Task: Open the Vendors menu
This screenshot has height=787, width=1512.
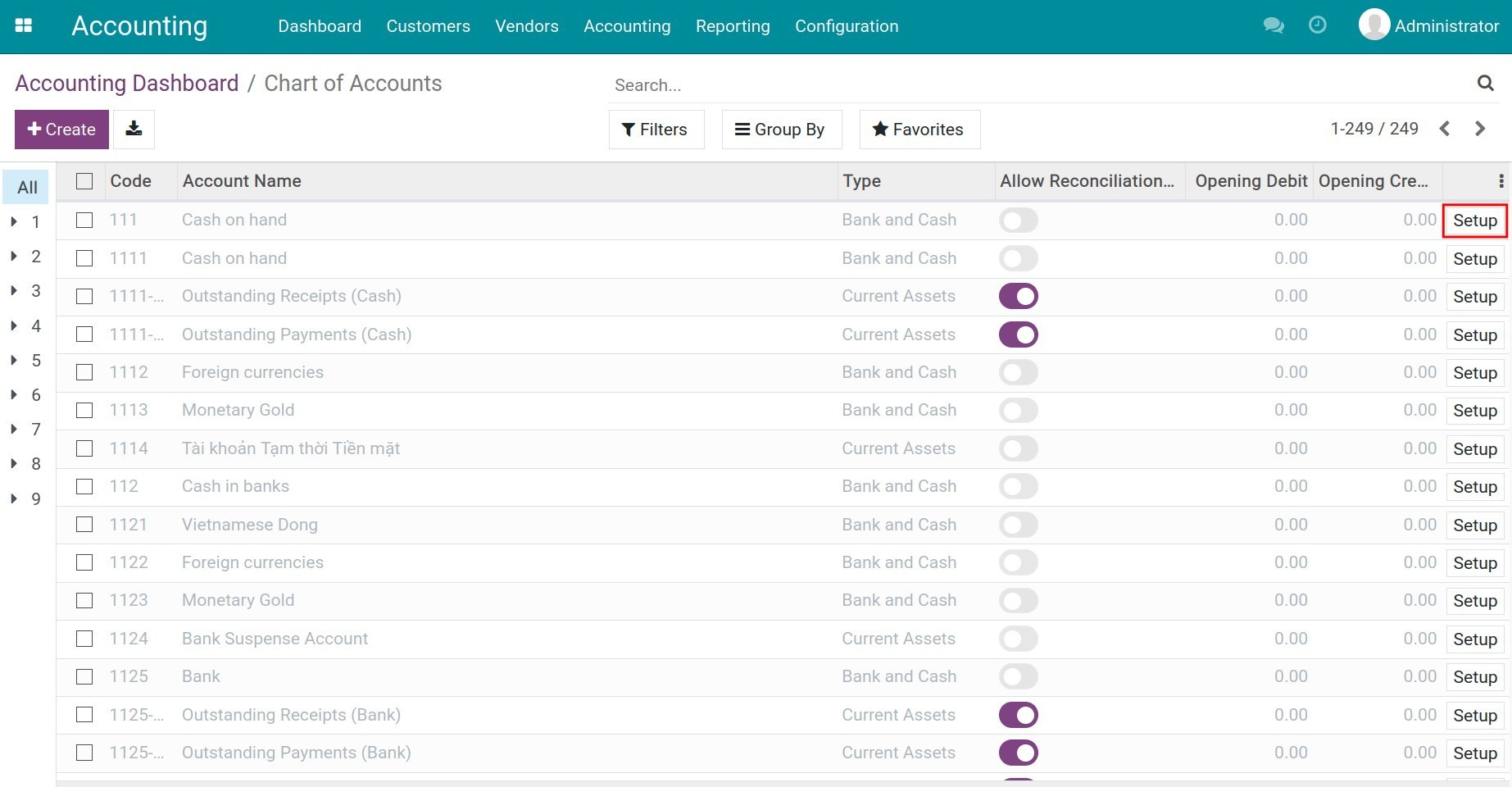Action: [x=527, y=26]
